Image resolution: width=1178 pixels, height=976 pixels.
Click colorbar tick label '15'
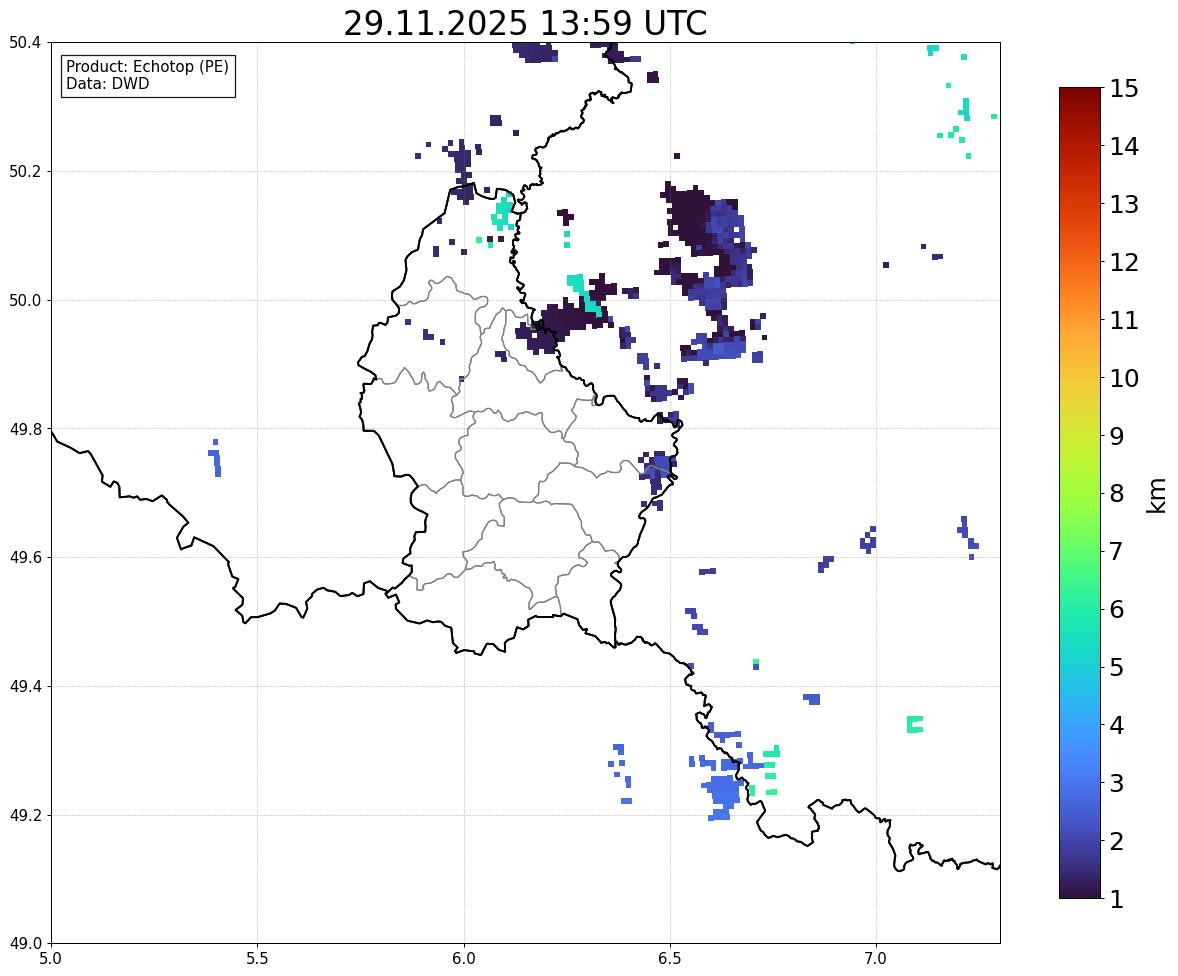pos(1124,89)
